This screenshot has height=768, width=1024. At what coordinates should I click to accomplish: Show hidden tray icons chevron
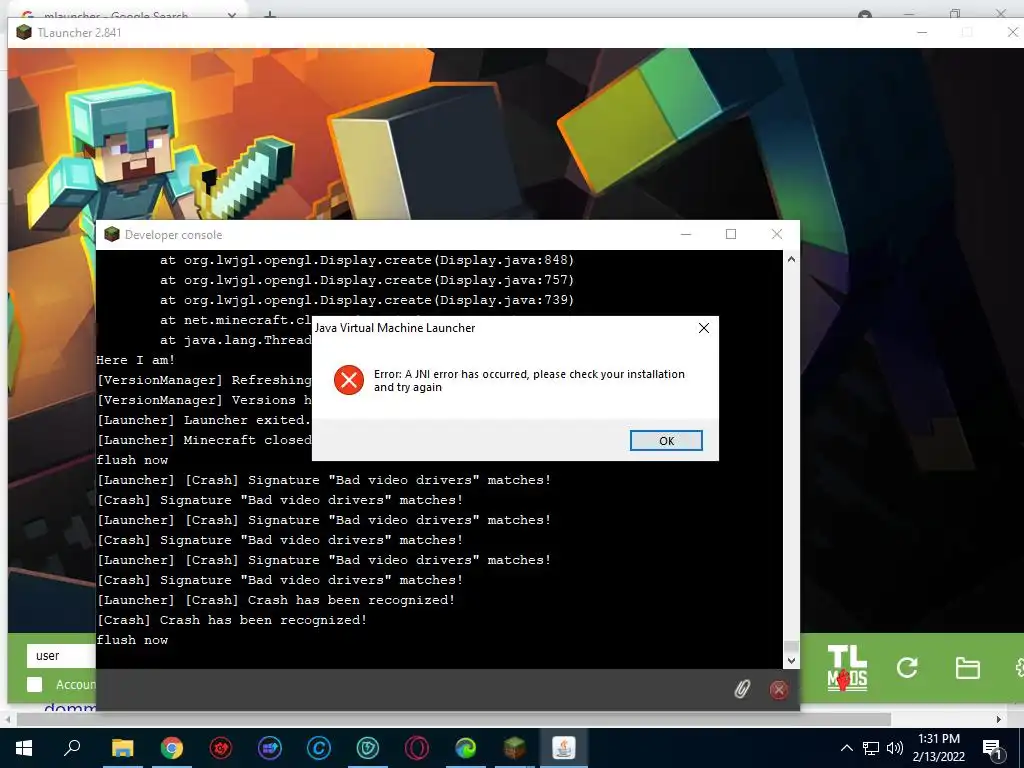point(846,748)
